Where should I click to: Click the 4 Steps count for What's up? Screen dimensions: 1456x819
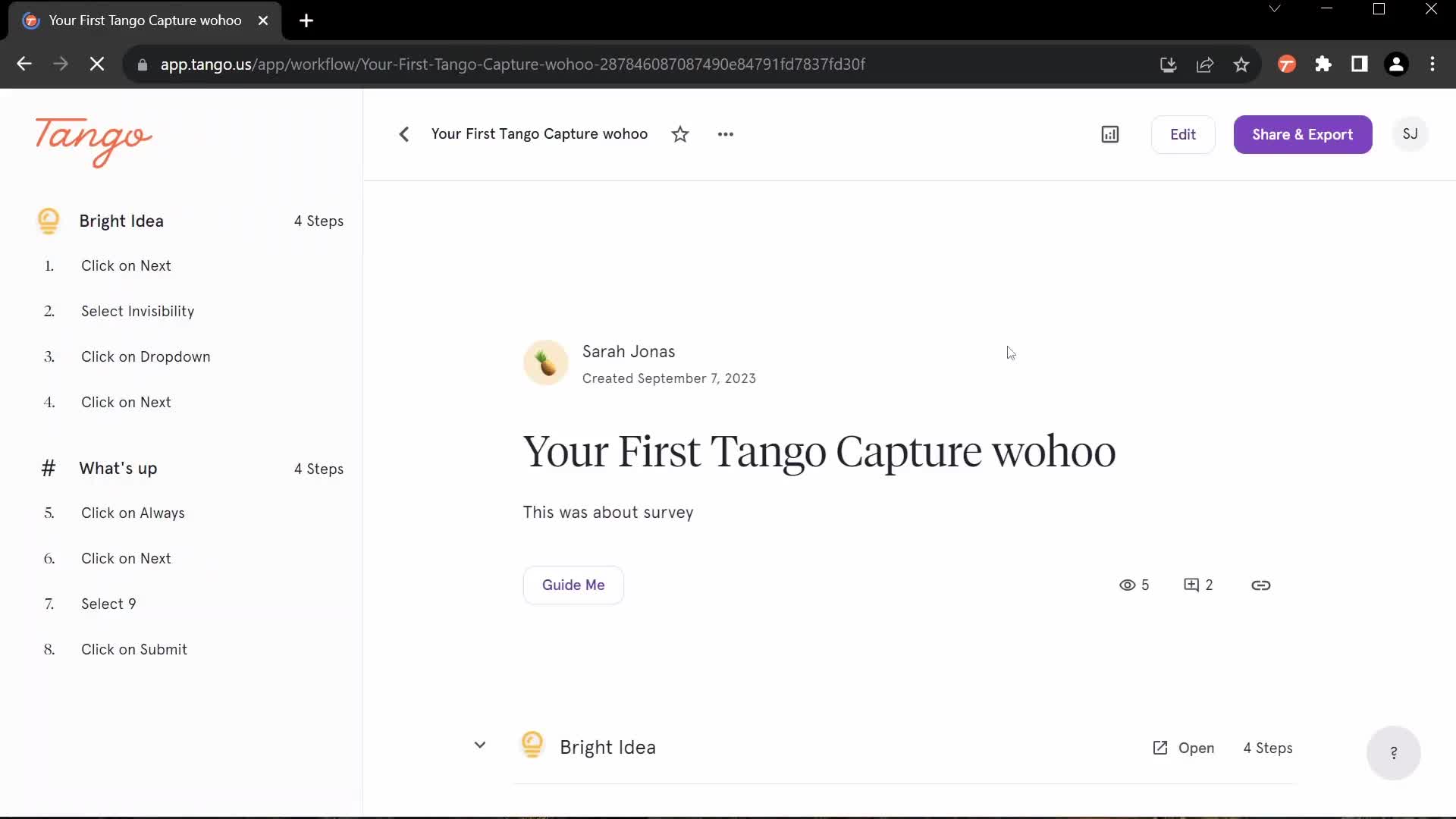click(318, 469)
